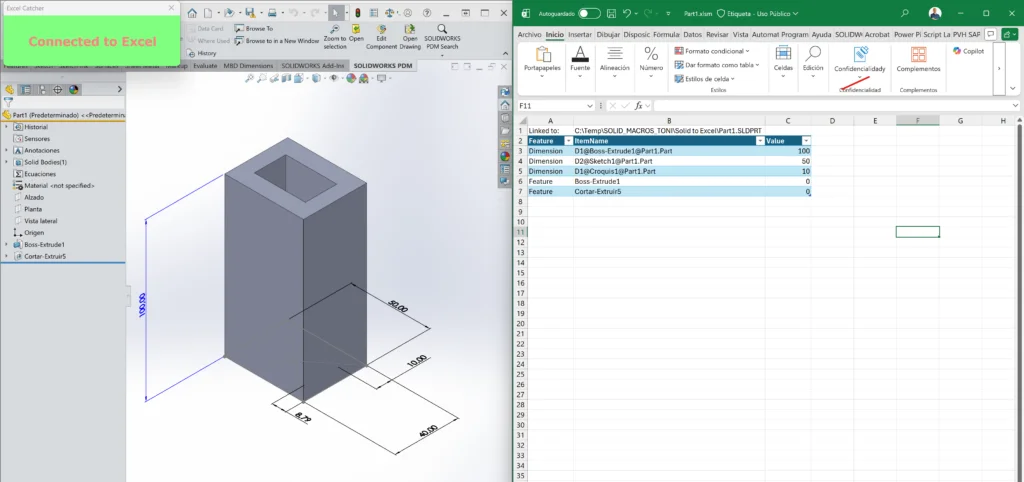Switch to the MBD Dimensions tab
This screenshot has height=482, width=1024.
coord(248,66)
